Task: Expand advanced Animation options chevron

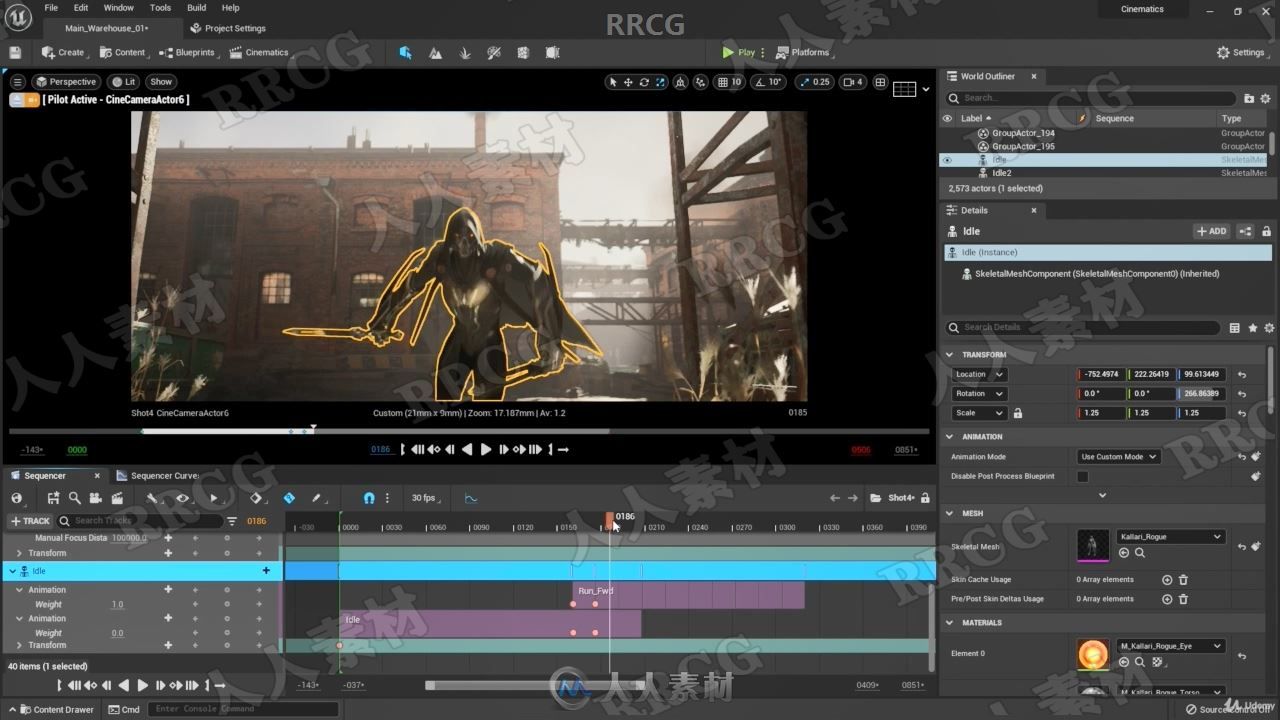Action: point(1103,495)
